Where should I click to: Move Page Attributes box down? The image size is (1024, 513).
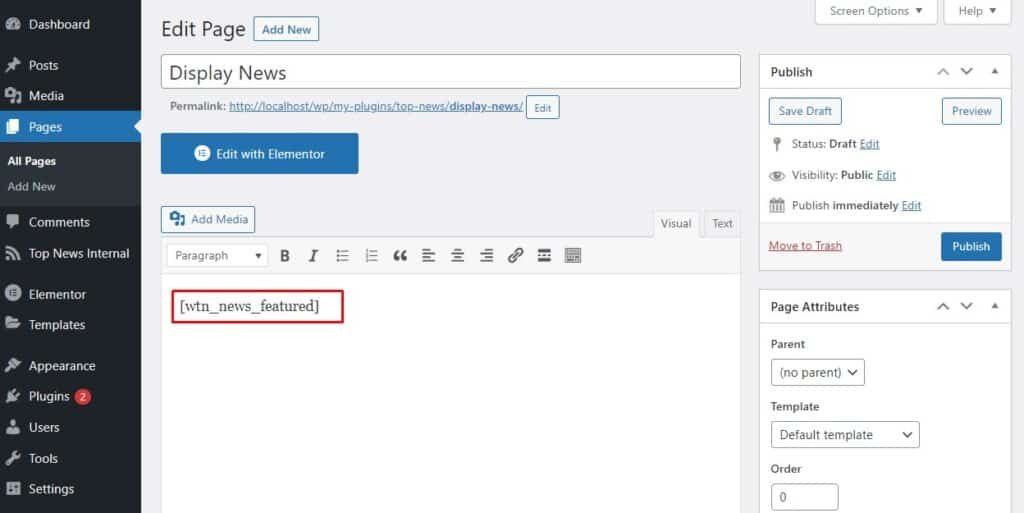click(x=967, y=306)
